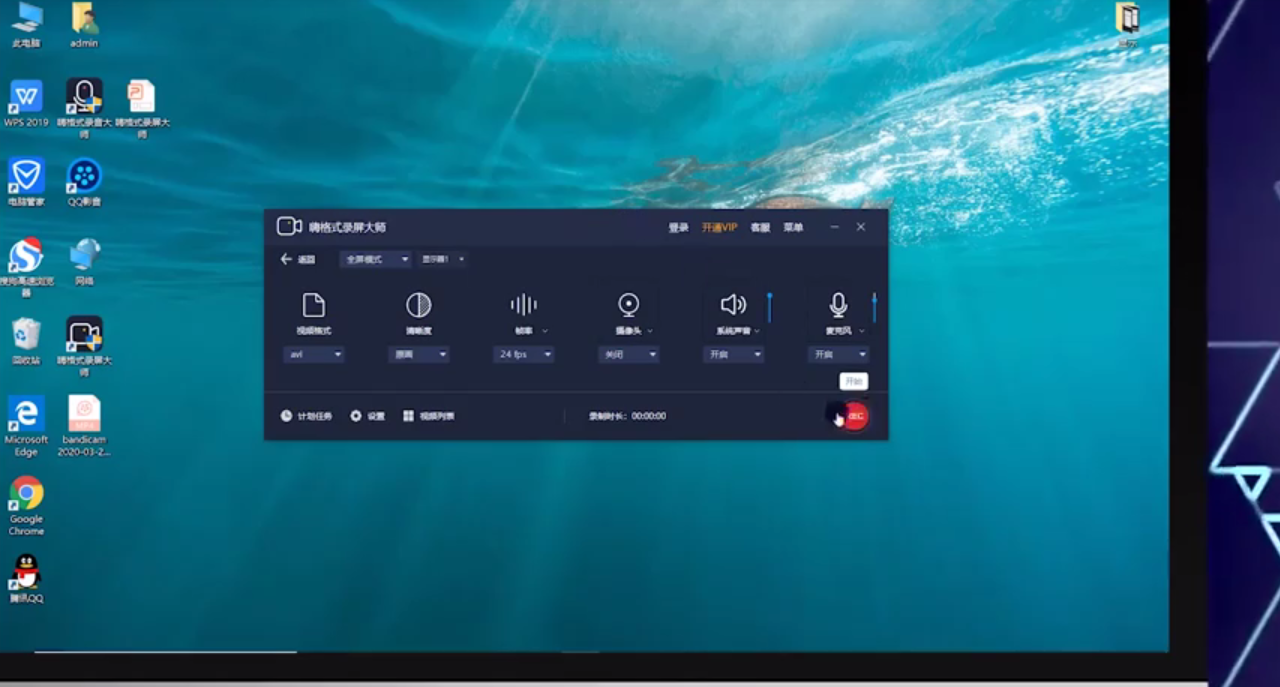Open the Recycle Bin desktop icon
This screenshot has width=1280, height=687.
pyautogui.click(x=26, y=341)
